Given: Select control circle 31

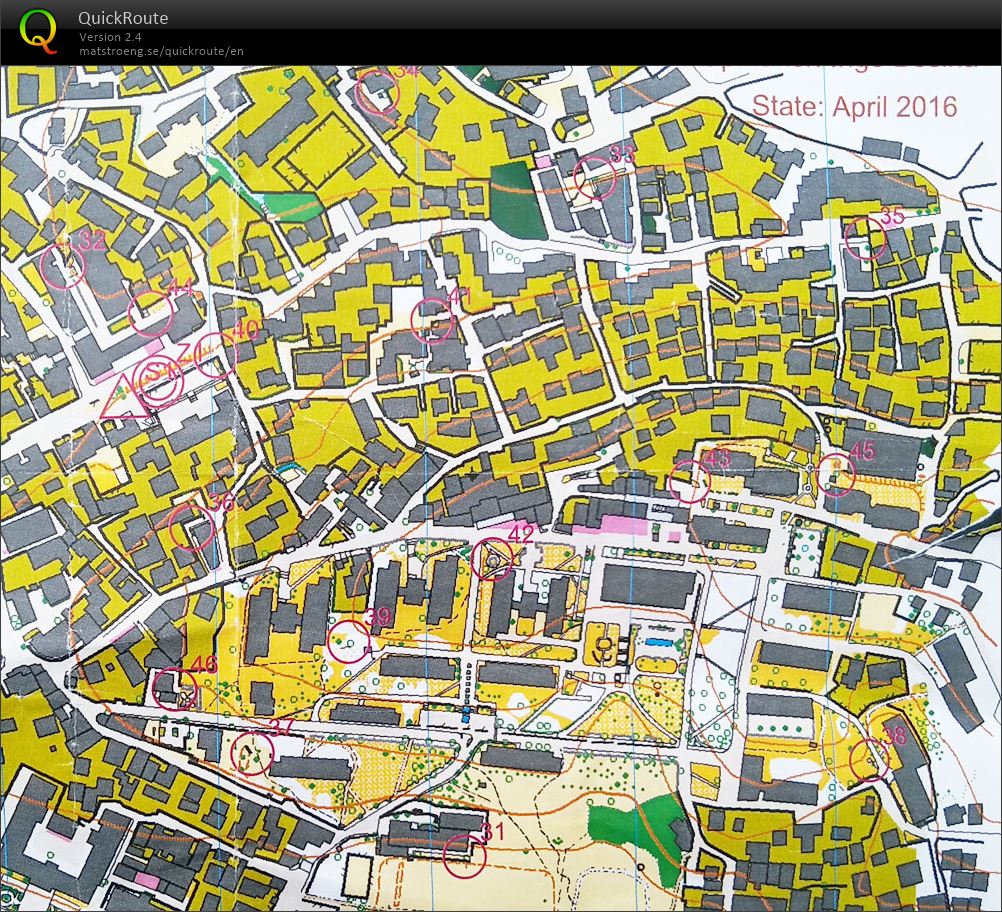Looking at the screenshot, I should point(465,856).
